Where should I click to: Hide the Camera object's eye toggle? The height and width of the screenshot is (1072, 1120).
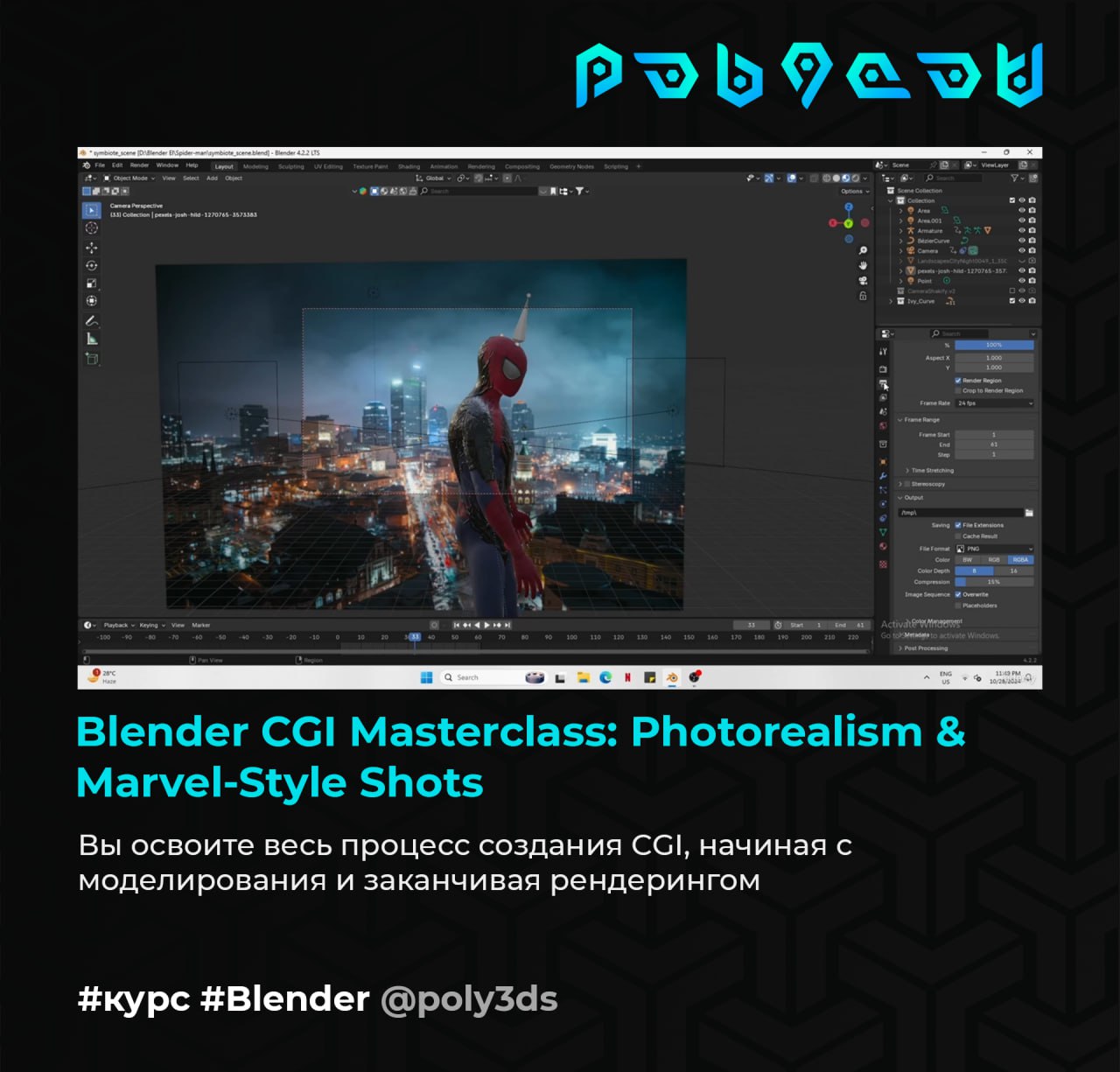pyautogui.click(x=1021, y=250)
